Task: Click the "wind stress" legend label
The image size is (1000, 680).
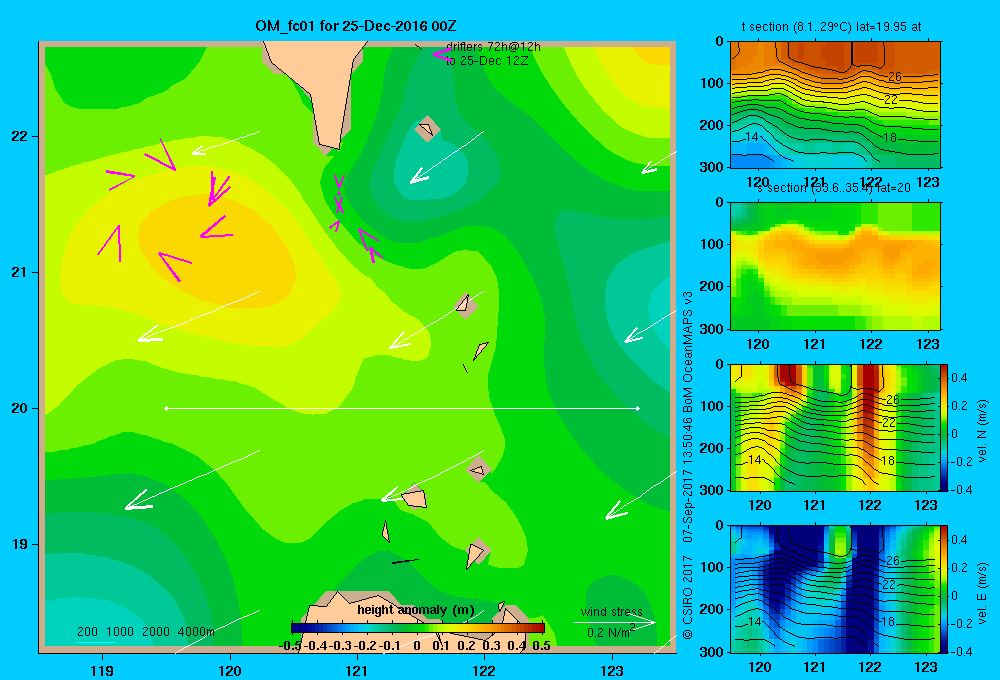Action: [x=612, y=612]
